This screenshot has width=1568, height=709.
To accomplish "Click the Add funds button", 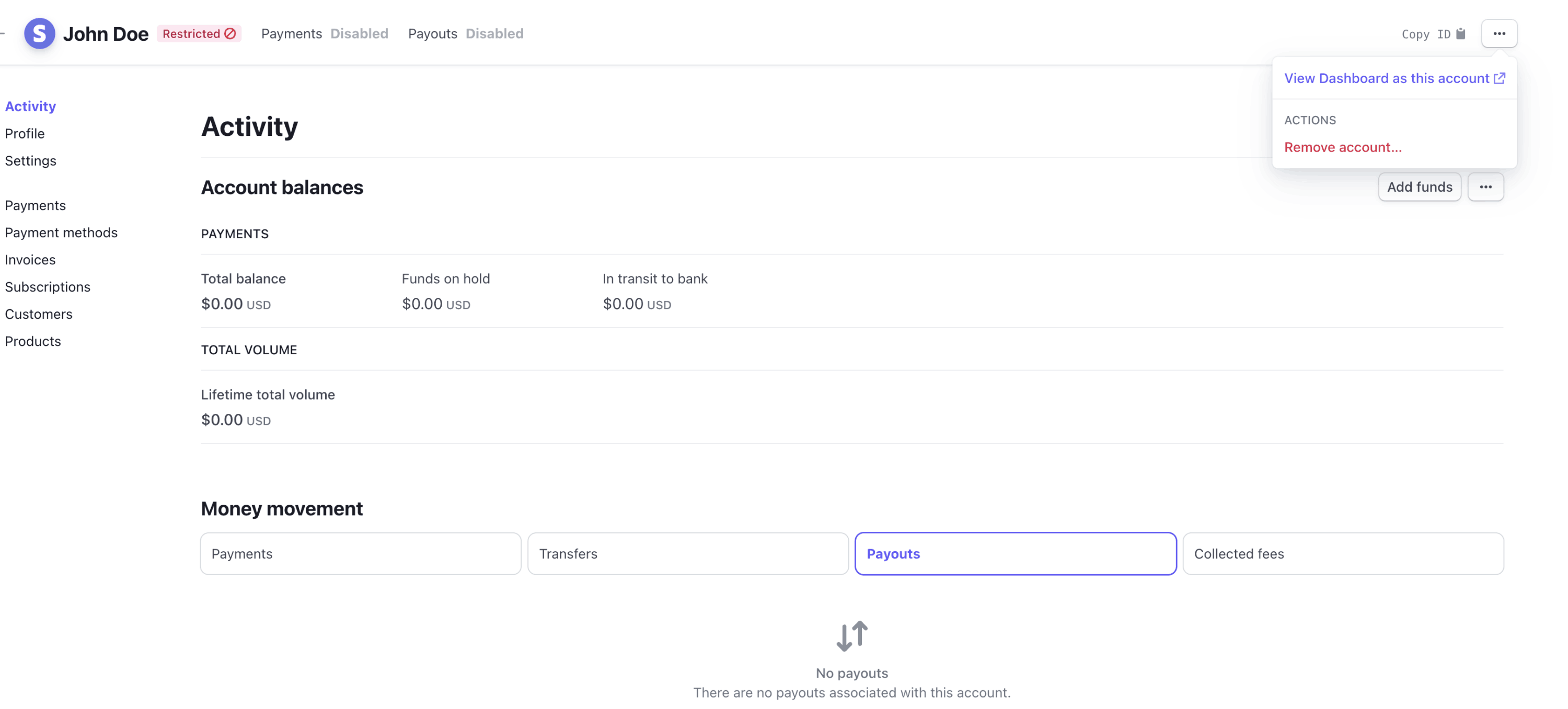I will (x=1419, y=186).
